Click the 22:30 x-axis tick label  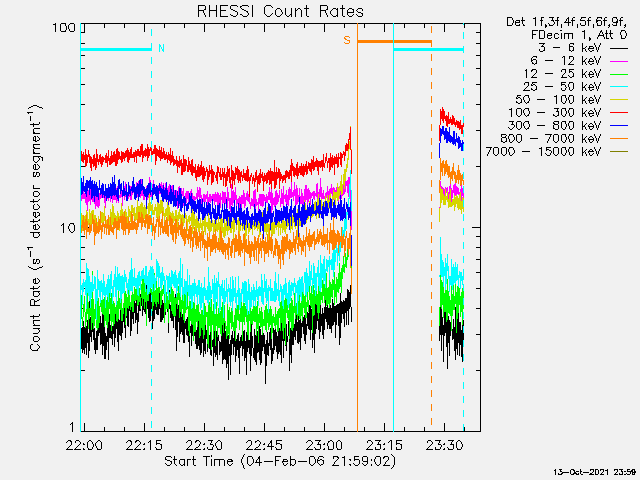[x=204, y=445]
